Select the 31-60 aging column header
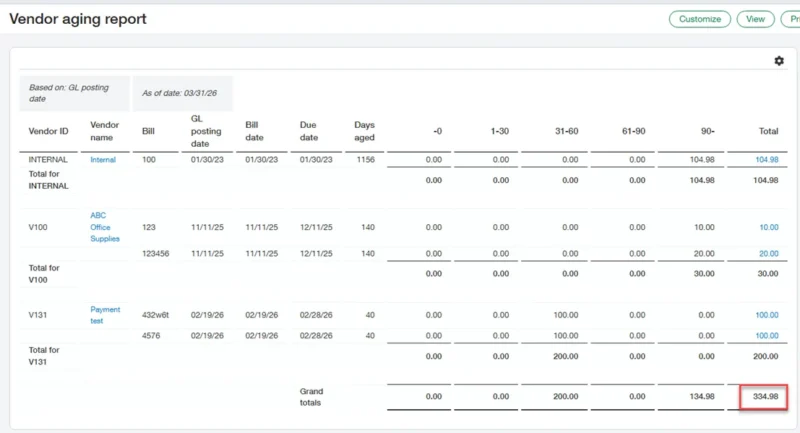800x433 pixels. point(566,131)
